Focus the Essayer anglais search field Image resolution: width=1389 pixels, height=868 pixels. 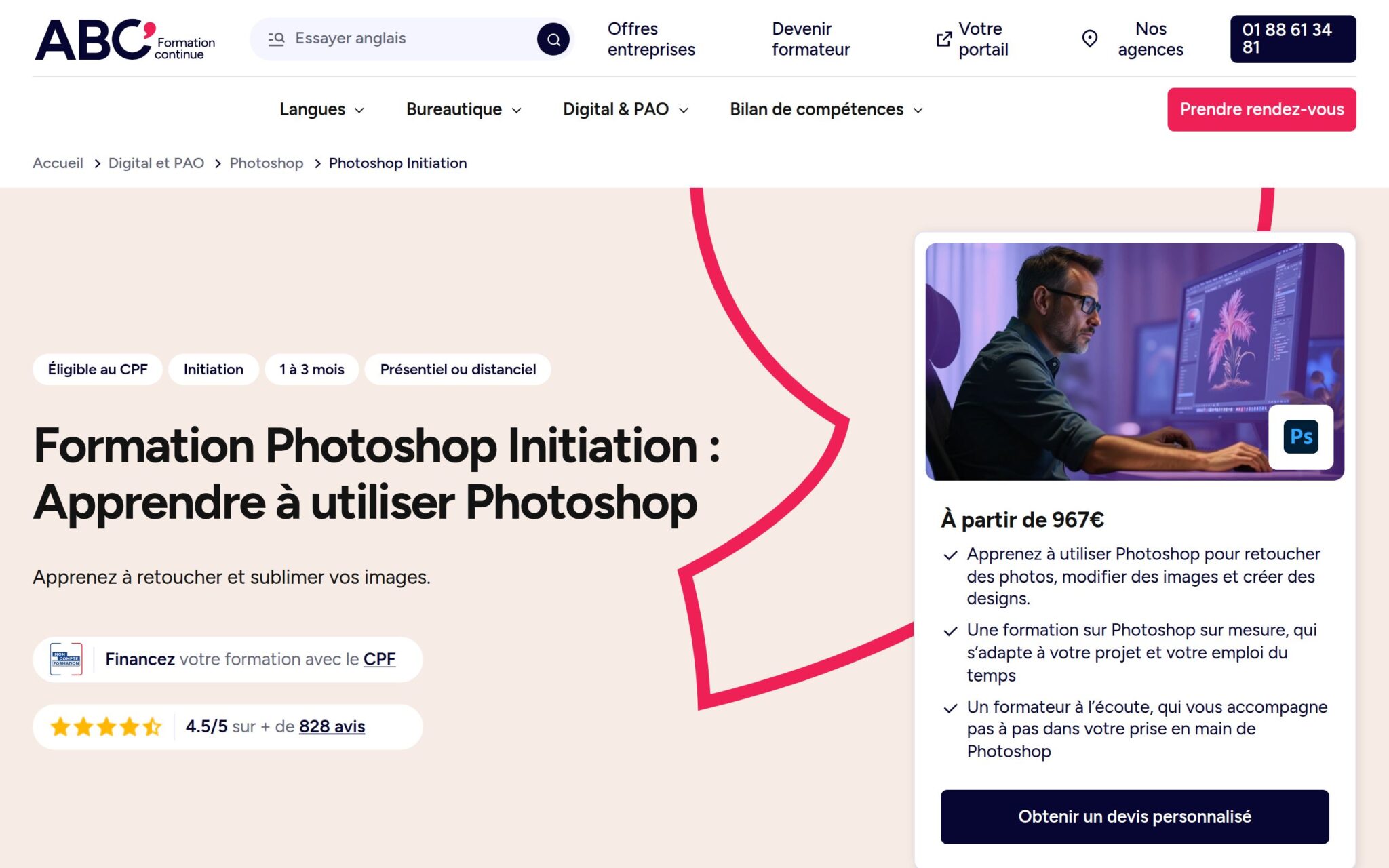click(x=411, y=39)
